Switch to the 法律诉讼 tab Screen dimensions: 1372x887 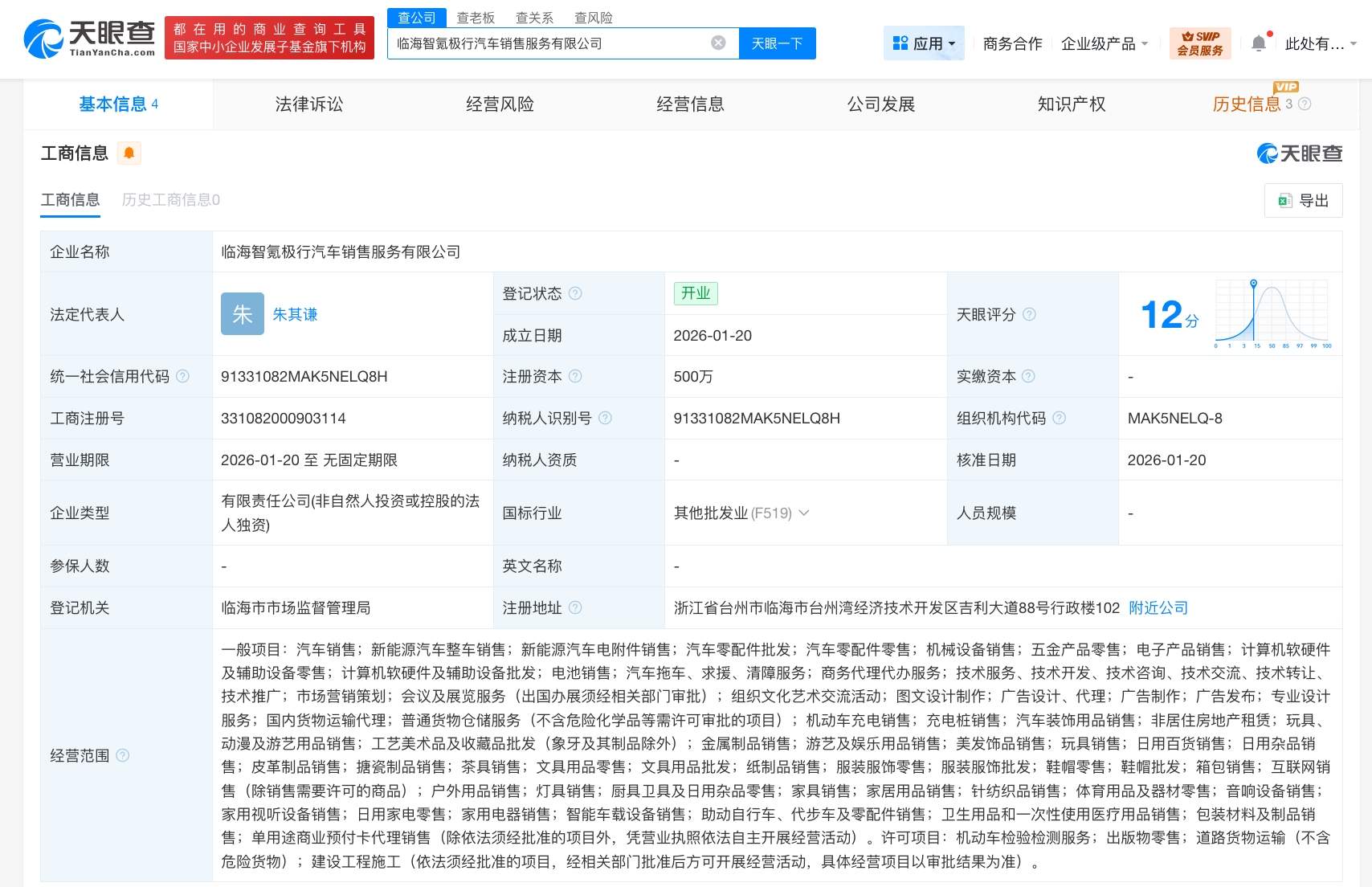309,104
